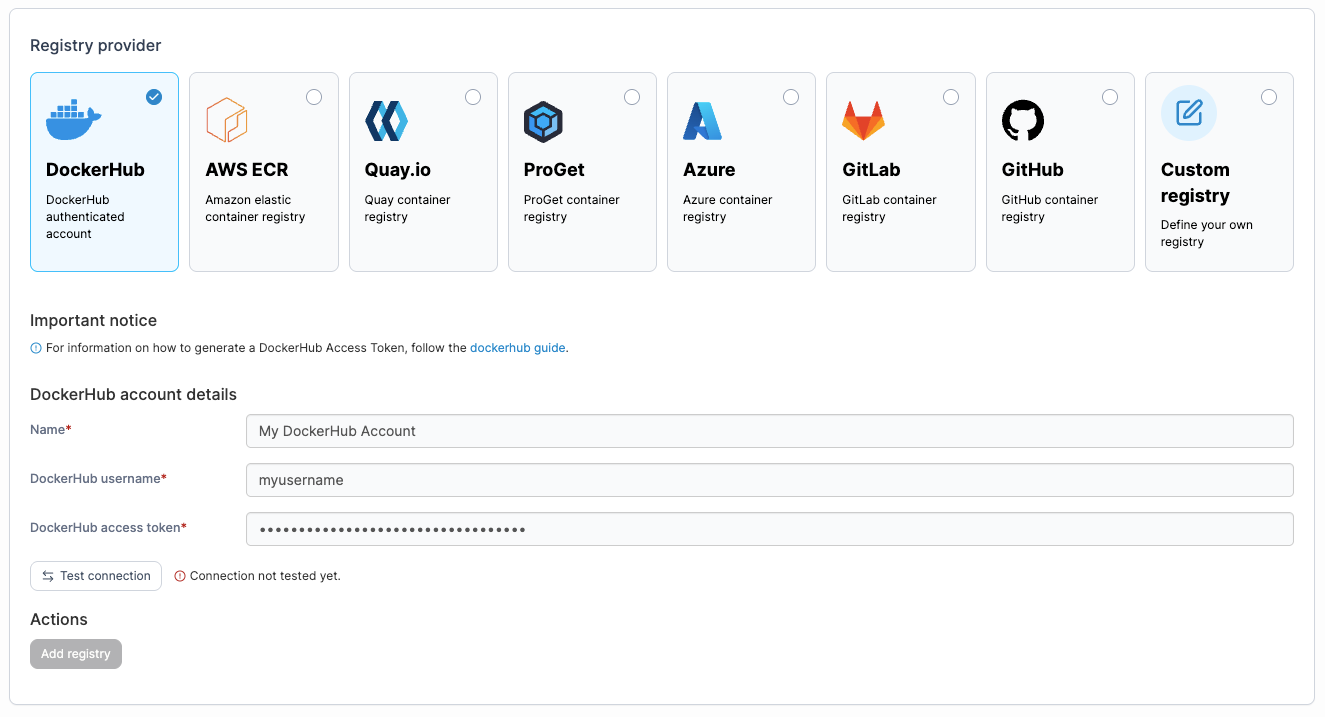The height and width of the screenshot is (717, 1325).
Task: Click the Add registry button
Action: point(76,654)
